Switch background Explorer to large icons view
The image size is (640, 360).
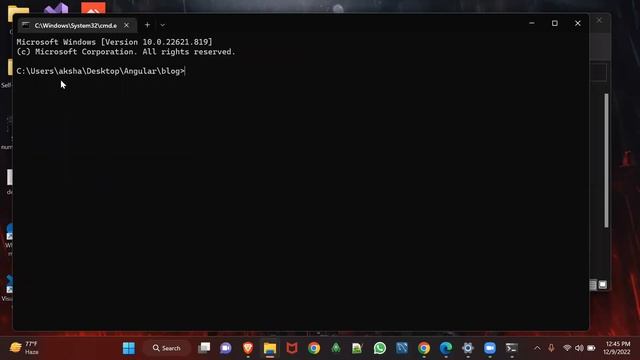click(x=603, y=284)
